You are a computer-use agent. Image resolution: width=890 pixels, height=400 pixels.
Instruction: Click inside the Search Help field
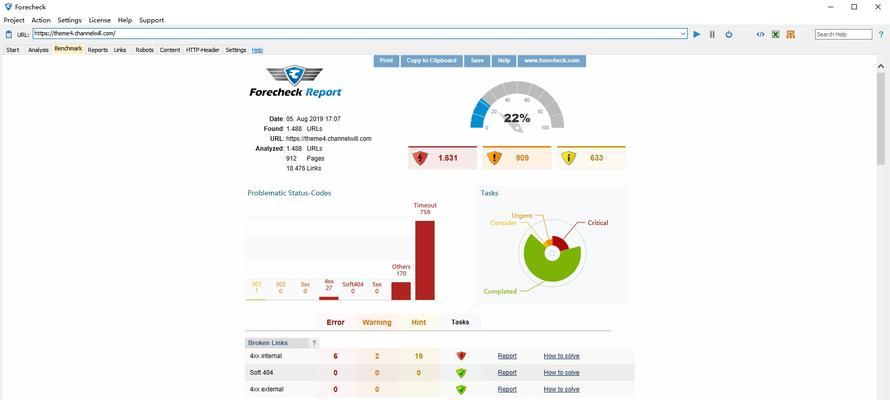coord(843,34)
